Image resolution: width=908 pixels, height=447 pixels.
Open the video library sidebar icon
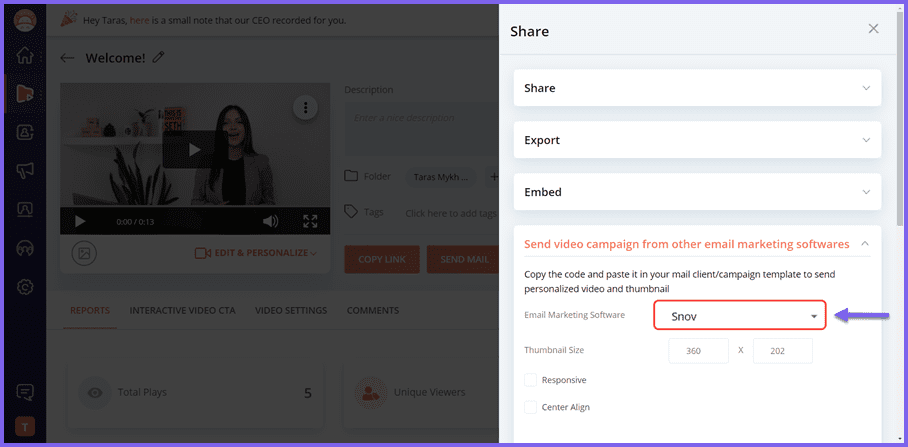25,94
